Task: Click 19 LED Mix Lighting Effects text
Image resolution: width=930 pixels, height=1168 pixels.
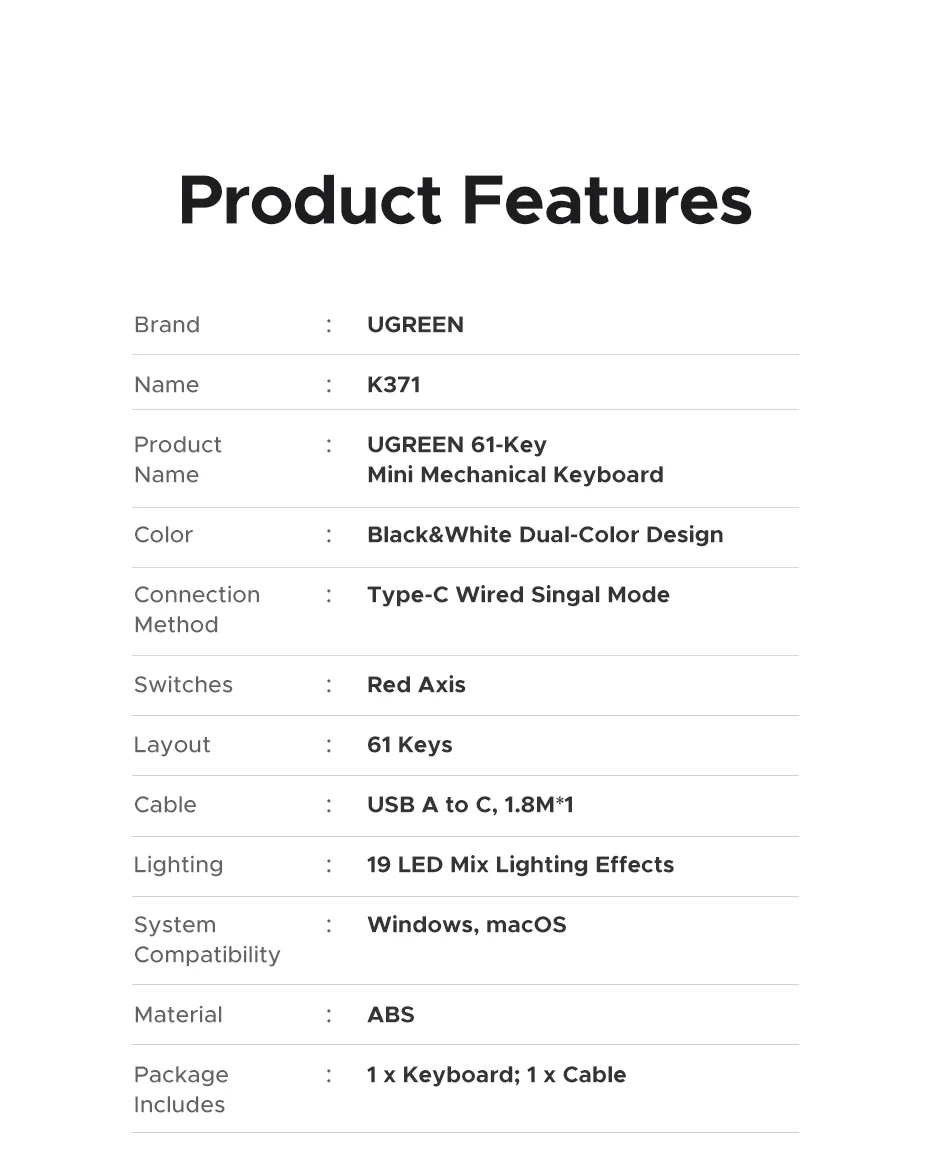Action: click(x=520, y=865)
